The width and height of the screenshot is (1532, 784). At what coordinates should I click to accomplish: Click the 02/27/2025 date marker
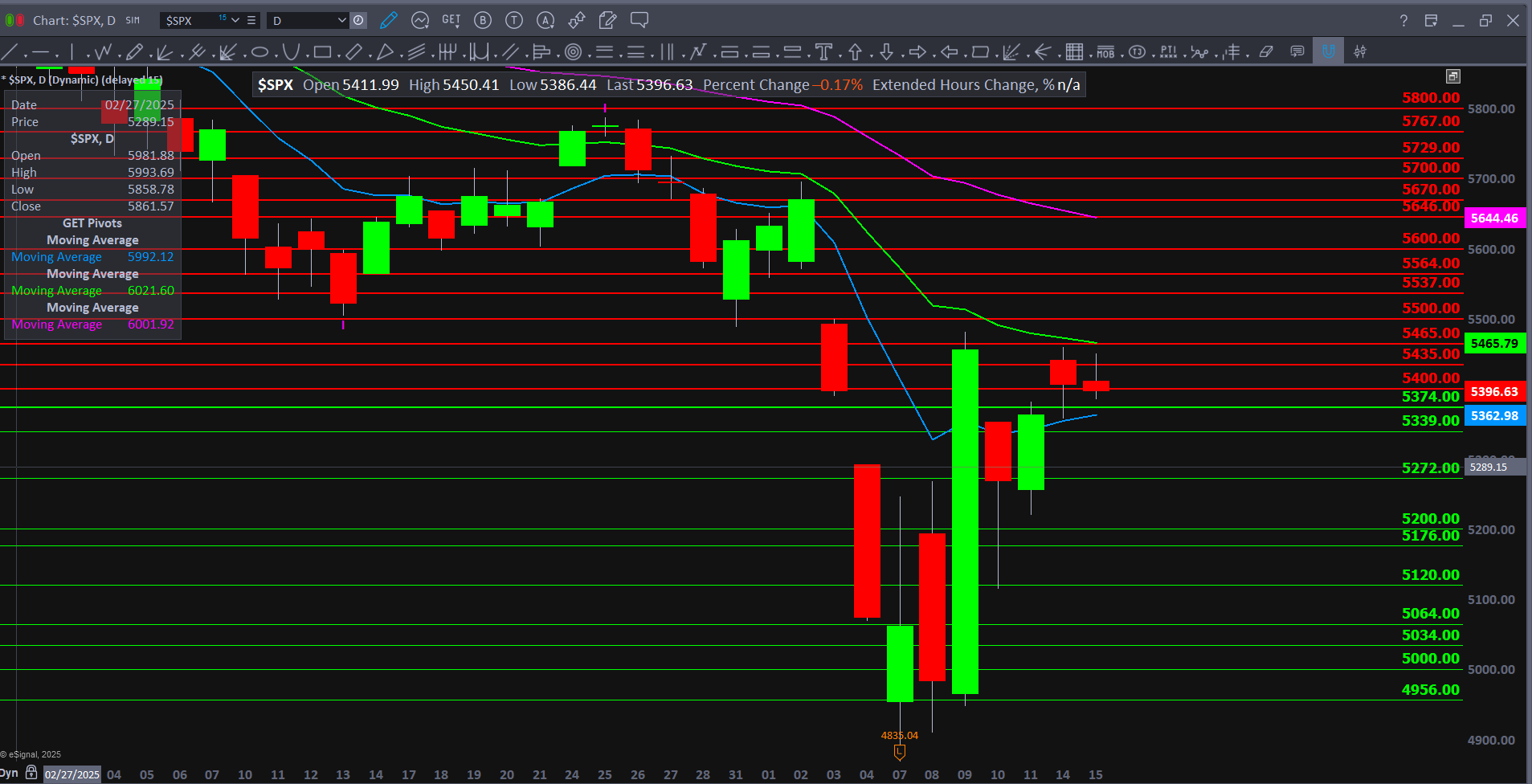point(72,774)
